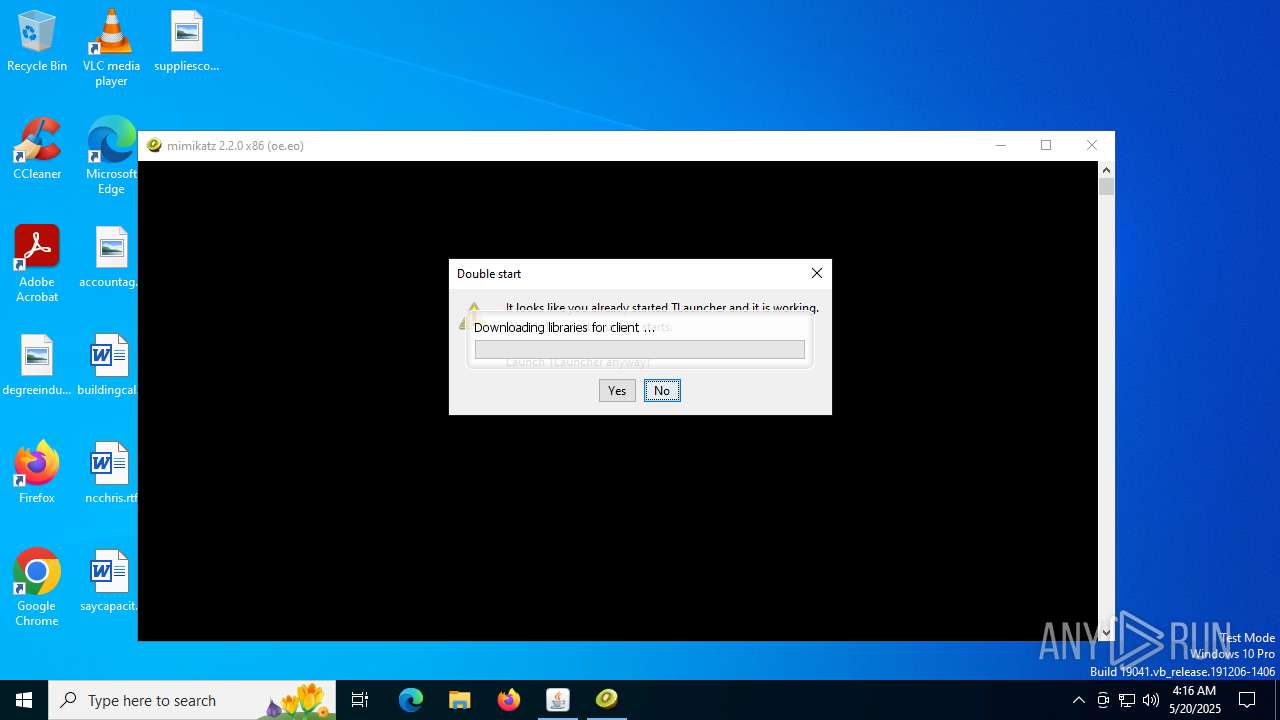The width and height of the screenshot is (1280, 720).
Task: Launch CCleaner from the desktop
Action: tap(37, 150)
